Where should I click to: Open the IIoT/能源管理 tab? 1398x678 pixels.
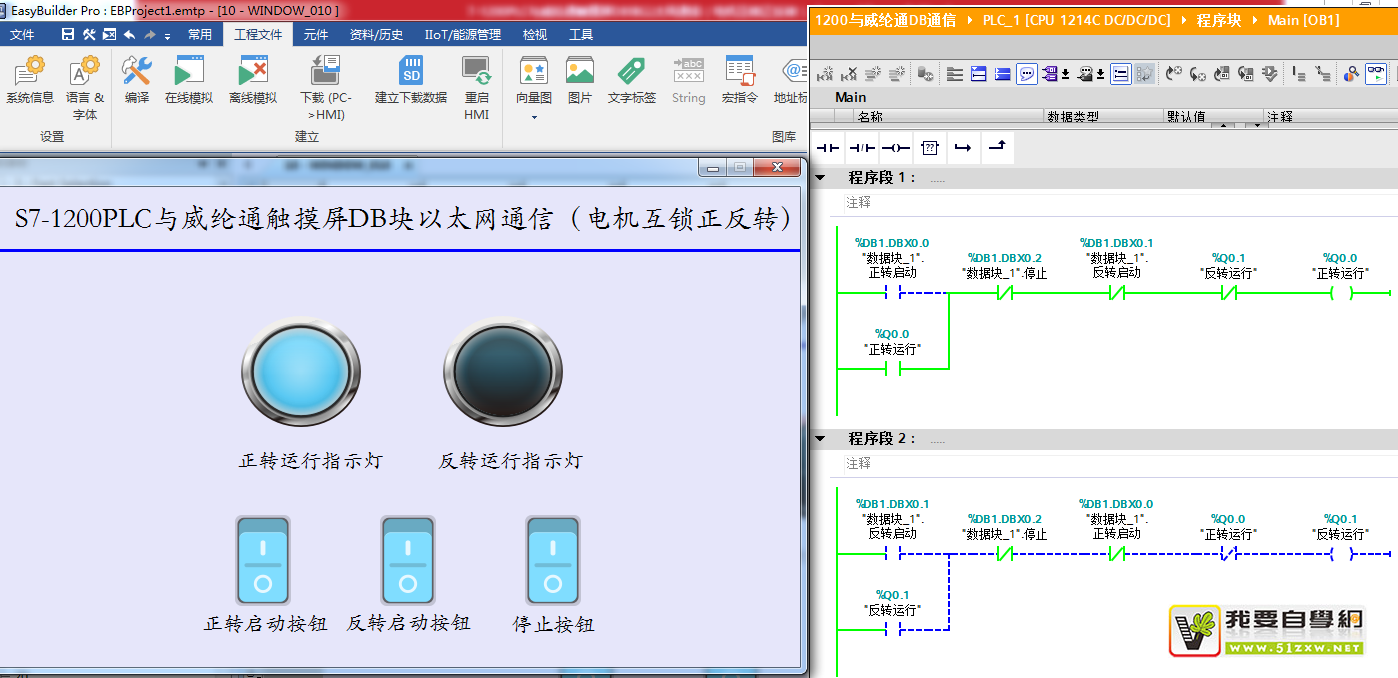point(463,35)
